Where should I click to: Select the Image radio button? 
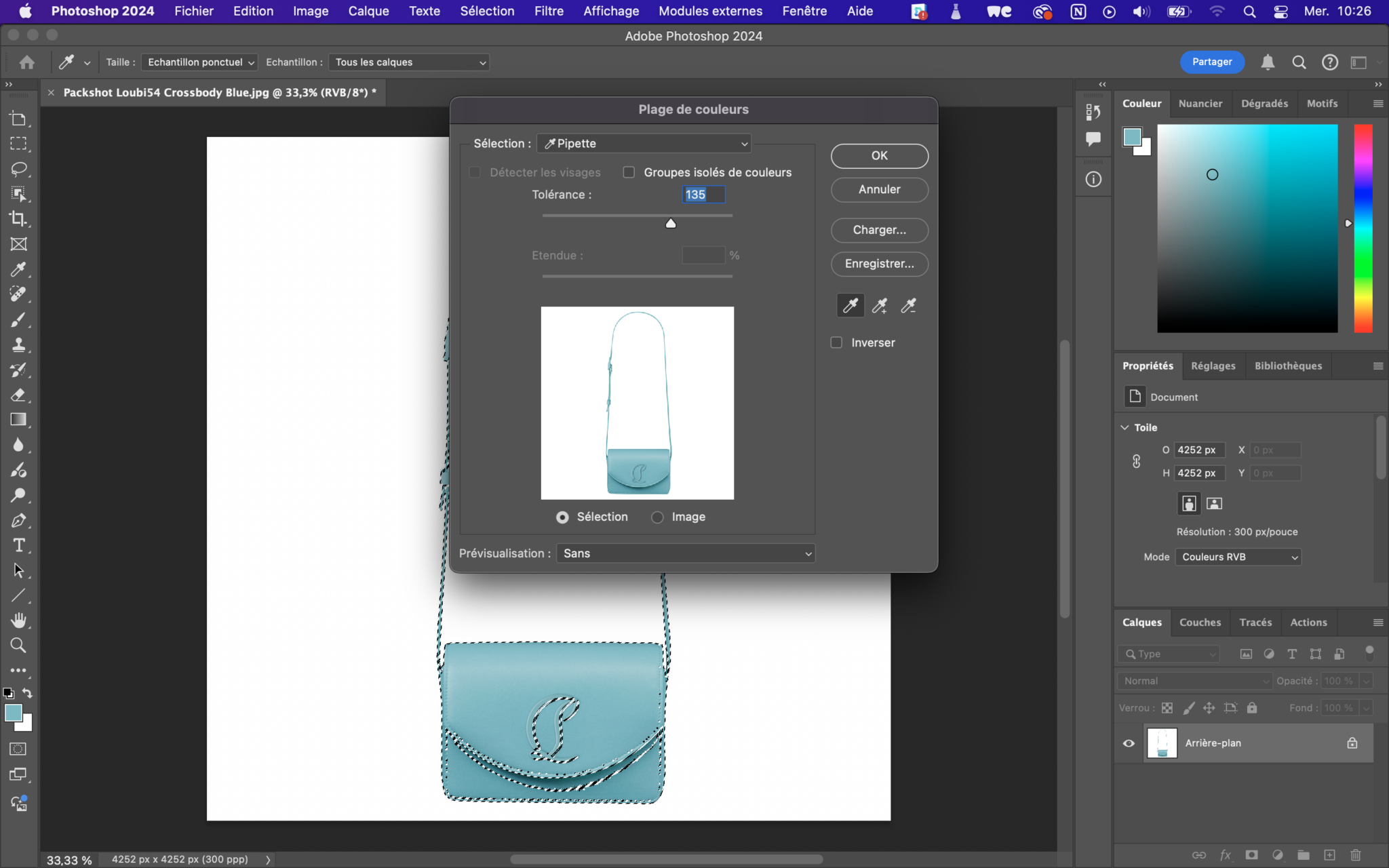click(657, 517)
